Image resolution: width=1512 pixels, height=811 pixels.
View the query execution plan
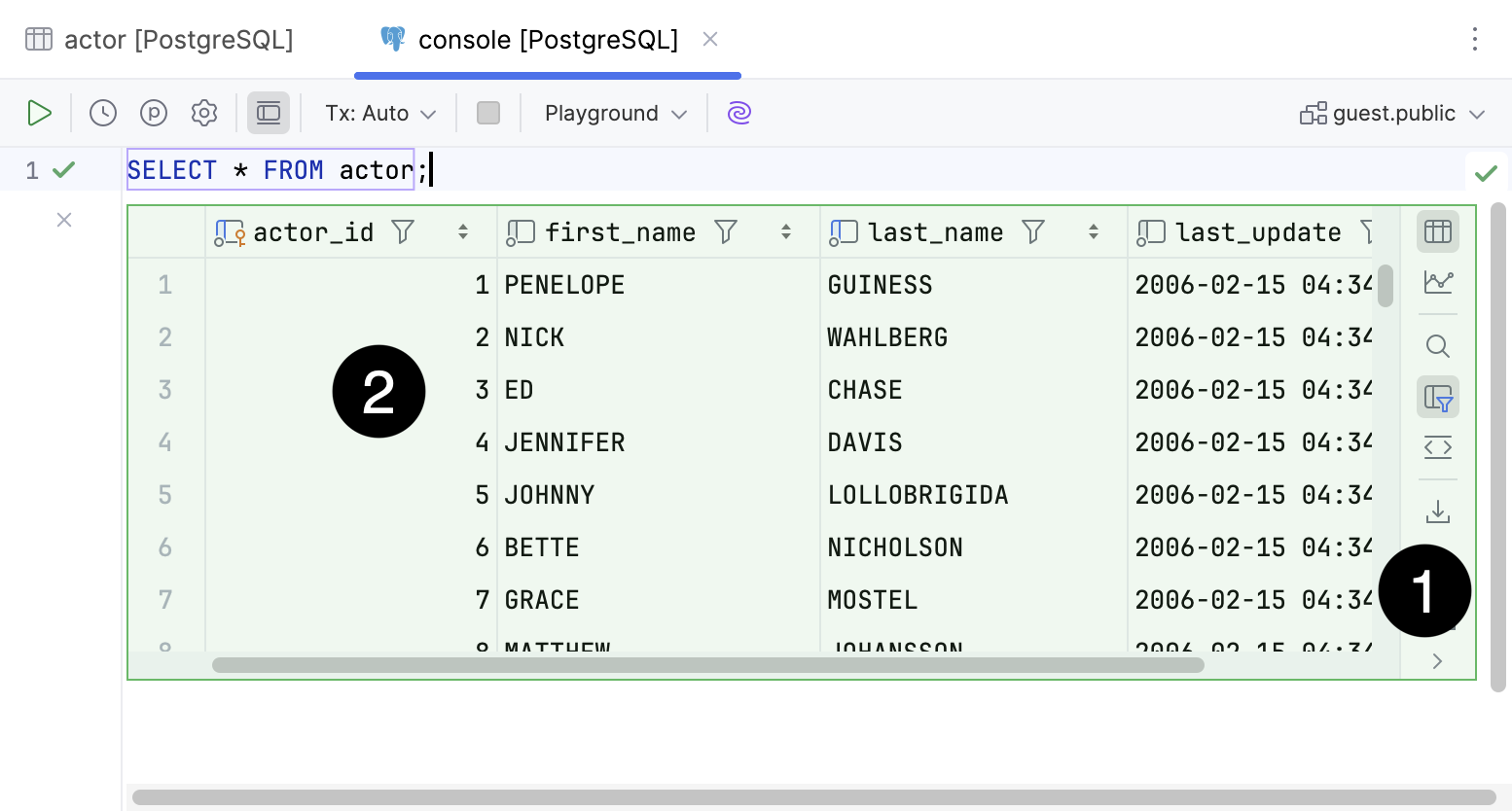(x=153, y=113)
